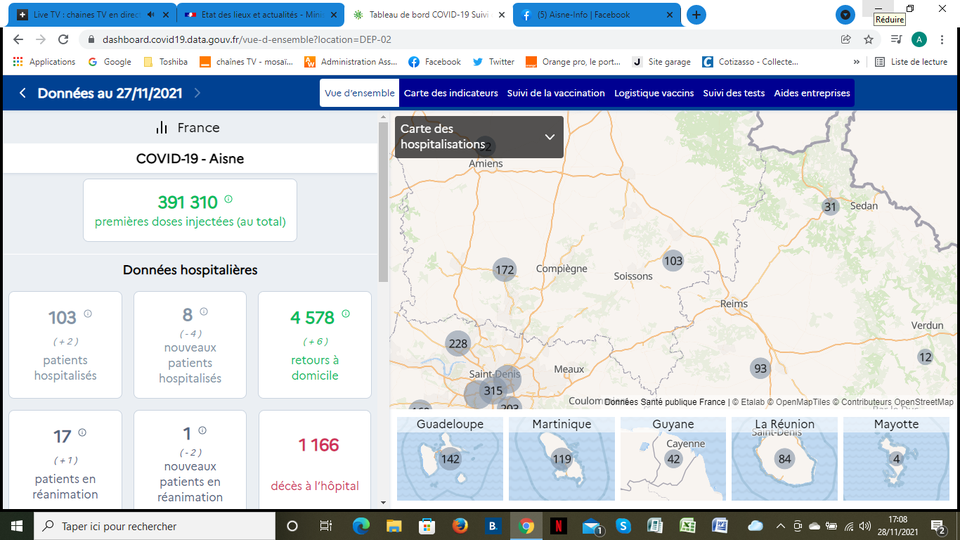Screen dimensions: 960x540
Task: Open Logistique vaccins tab
Action: [654, 93]
